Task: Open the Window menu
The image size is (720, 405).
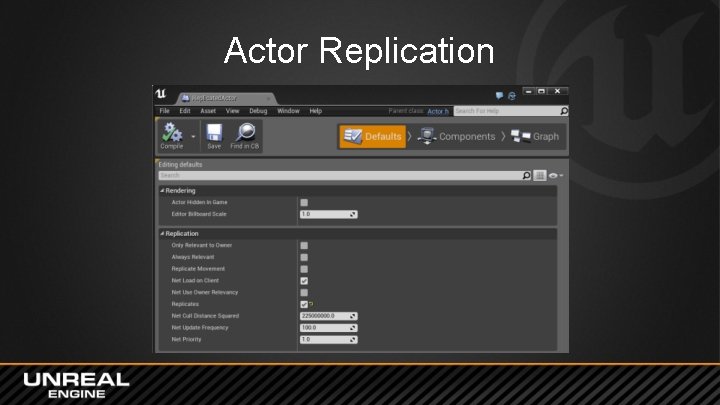Action: point(288,111)
